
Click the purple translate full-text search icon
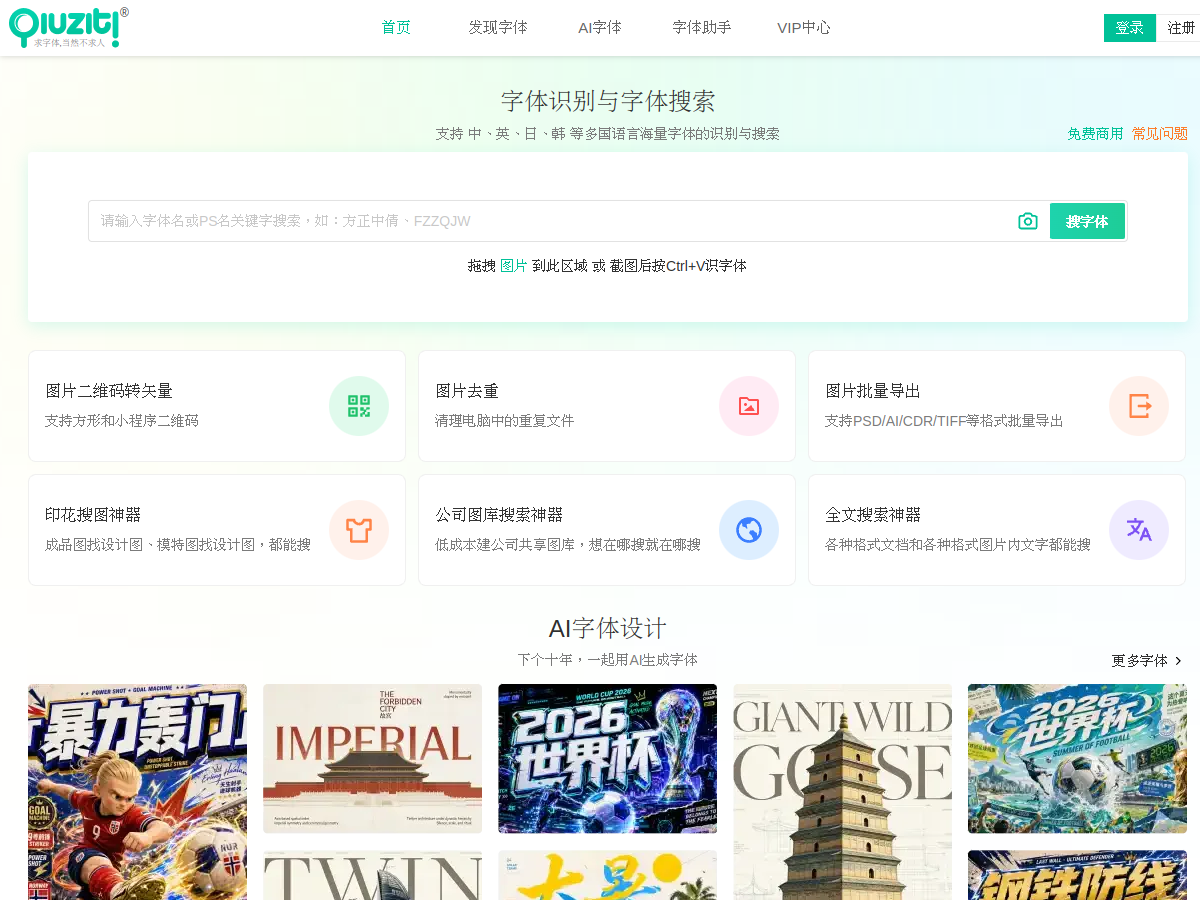pyautogui.click(x=1139, y=530)
